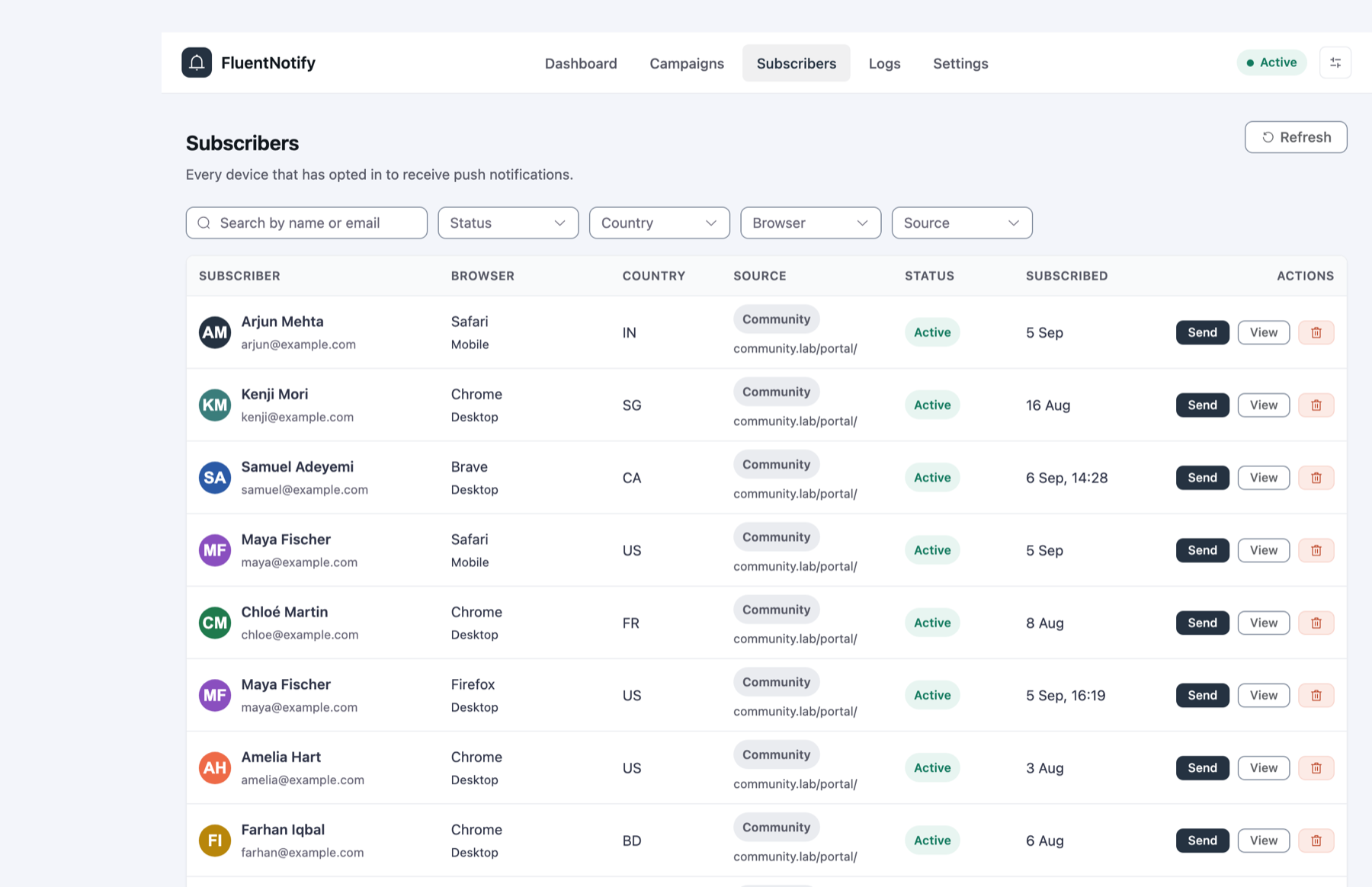View Maya Fischer's Firefox Desktop row
The width and height of the screenshot is (1372, 887).
(1263, 695)
